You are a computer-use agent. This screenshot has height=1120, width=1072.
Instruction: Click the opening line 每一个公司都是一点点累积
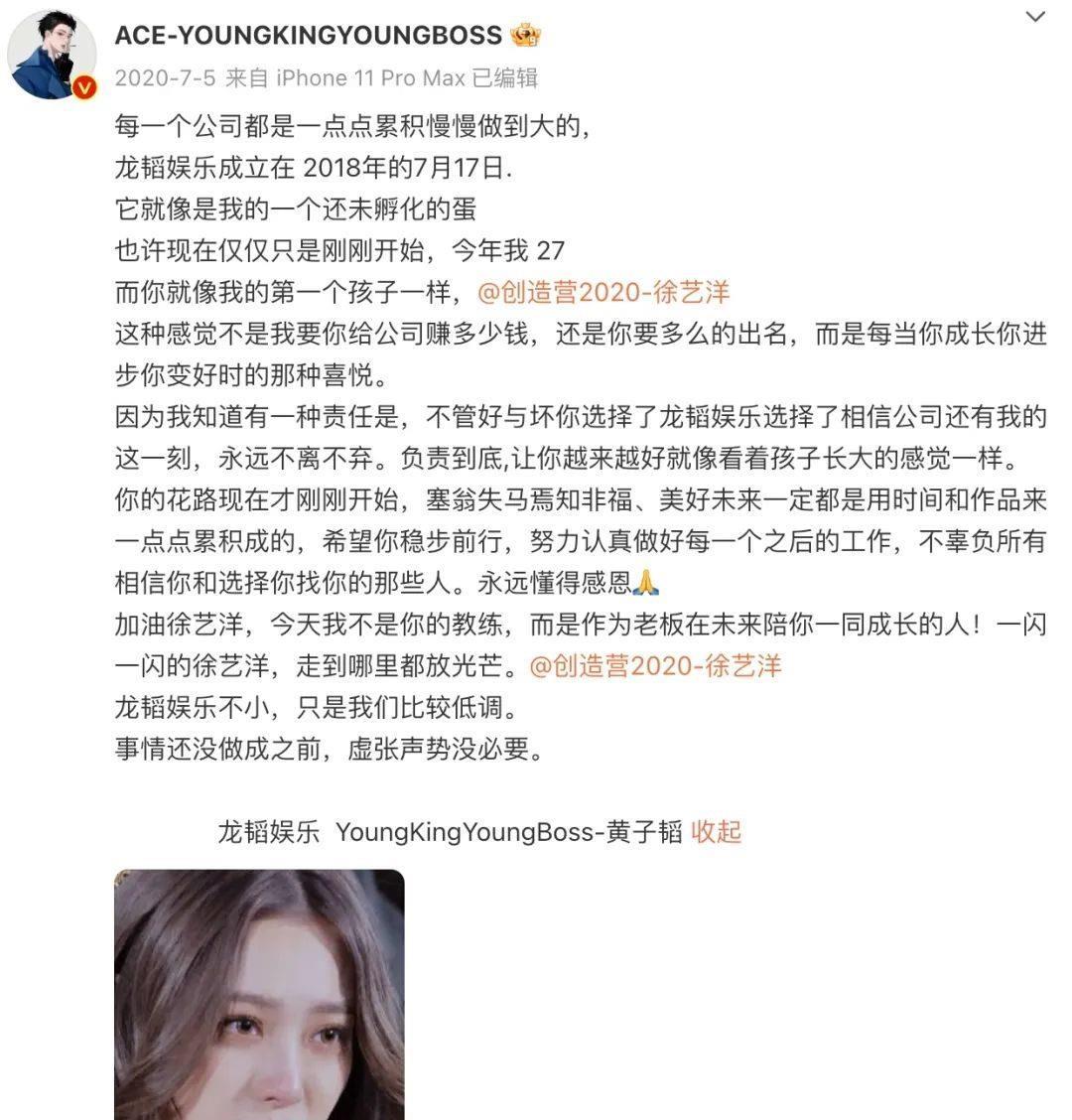352,126
